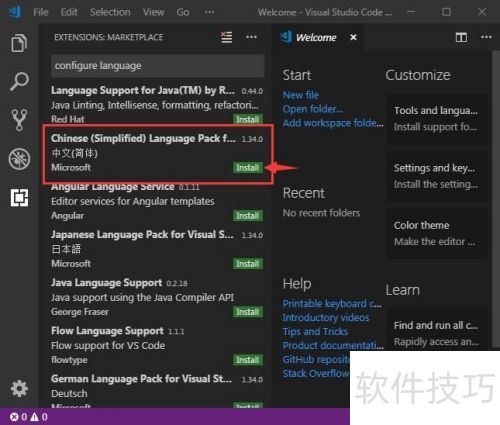
Task: Show errors count in status bar
Action: (18, 417)
